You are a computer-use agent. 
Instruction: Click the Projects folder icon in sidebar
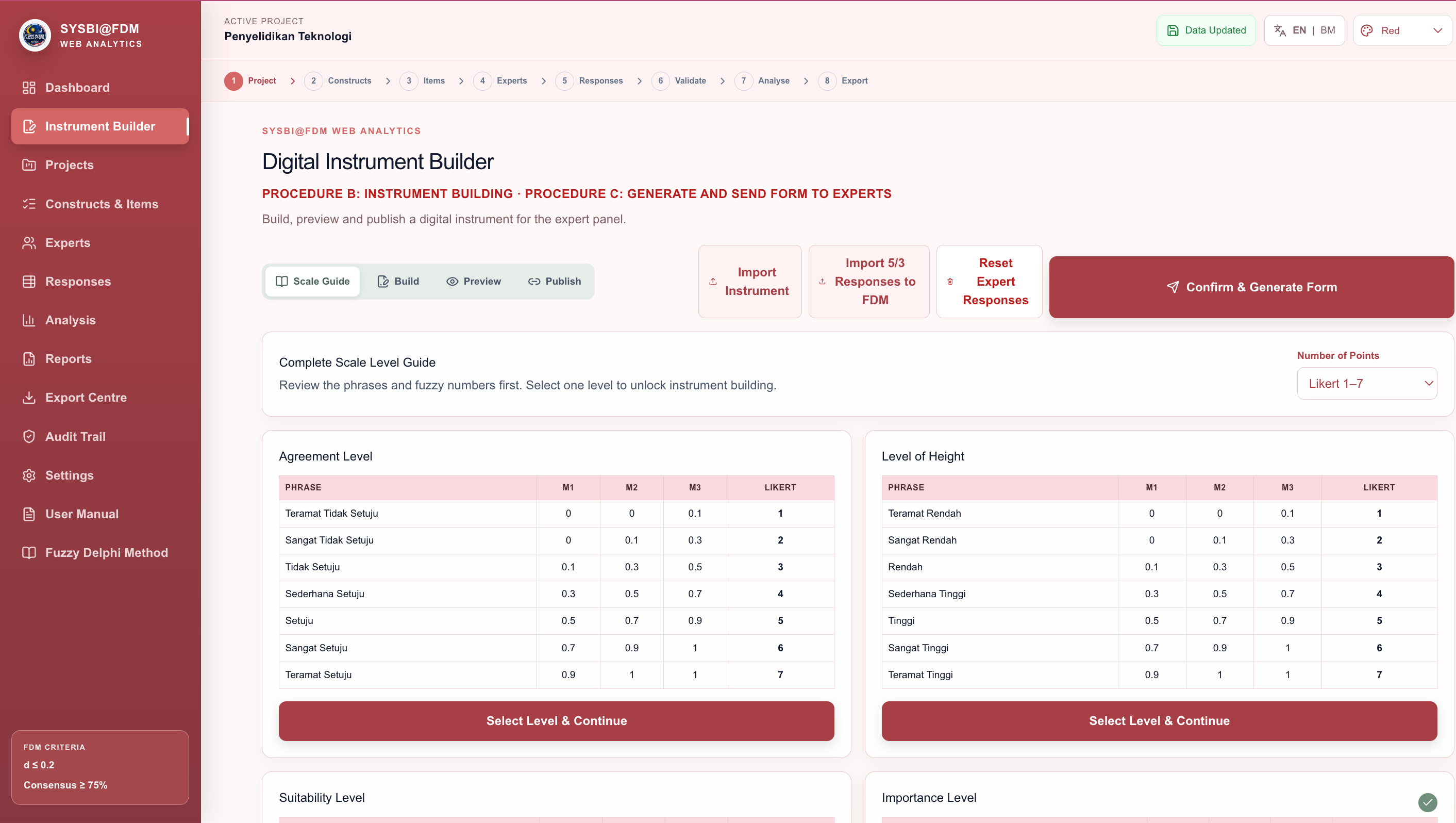point(29,165)
